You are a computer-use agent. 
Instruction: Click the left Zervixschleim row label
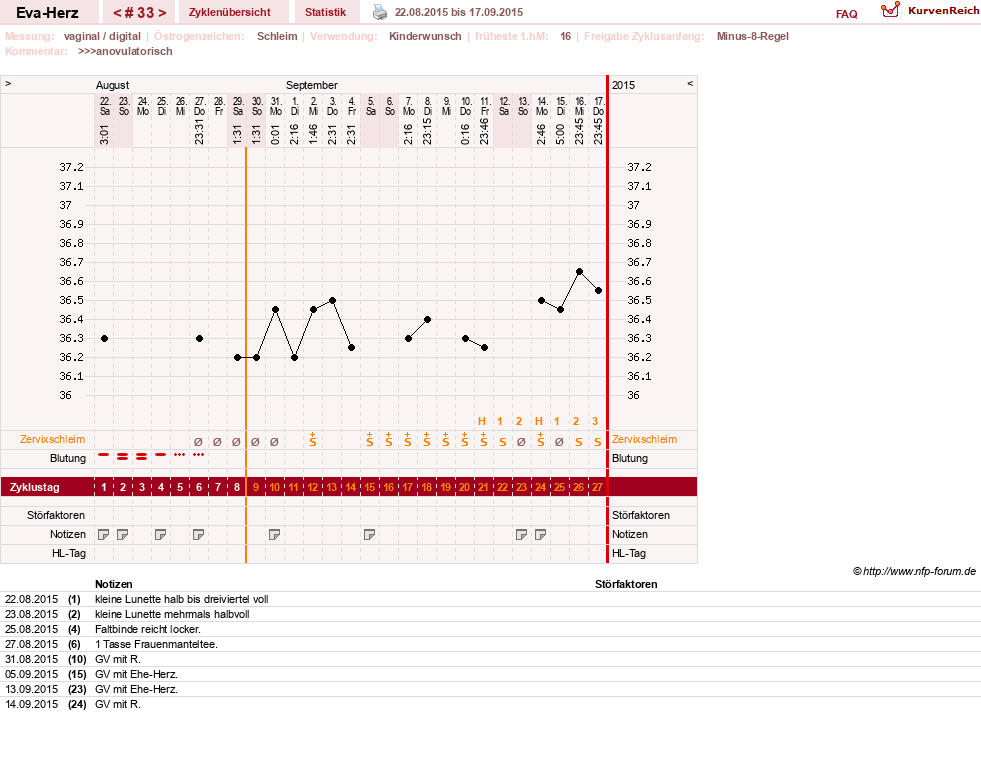[x=53, y=439]
